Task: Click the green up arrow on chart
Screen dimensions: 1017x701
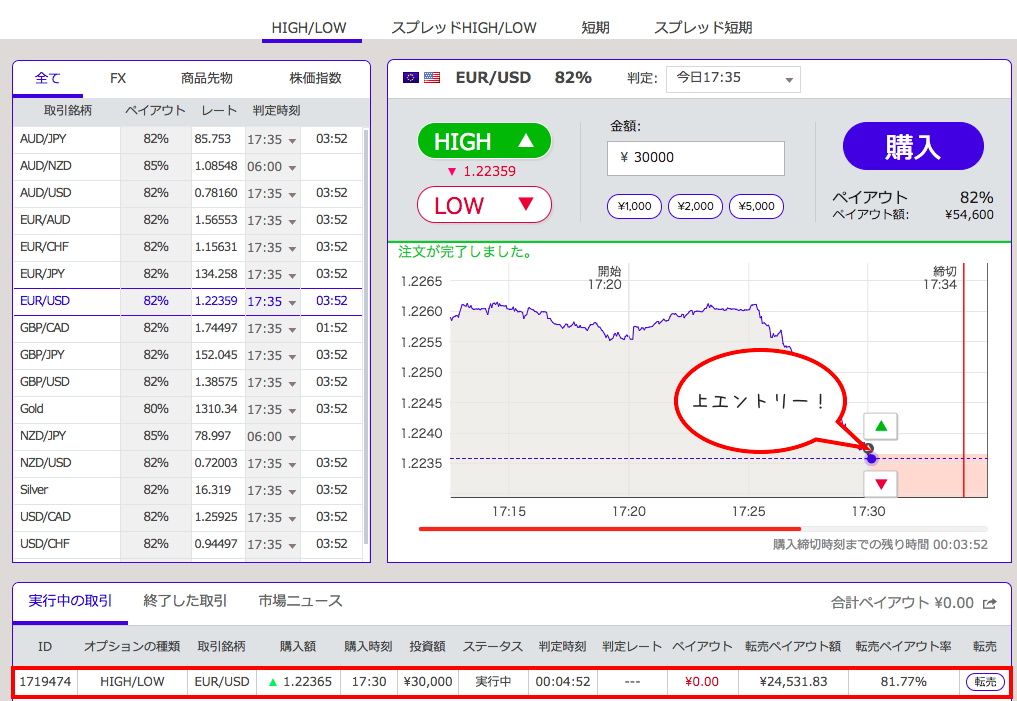Action: coord(881,427)
